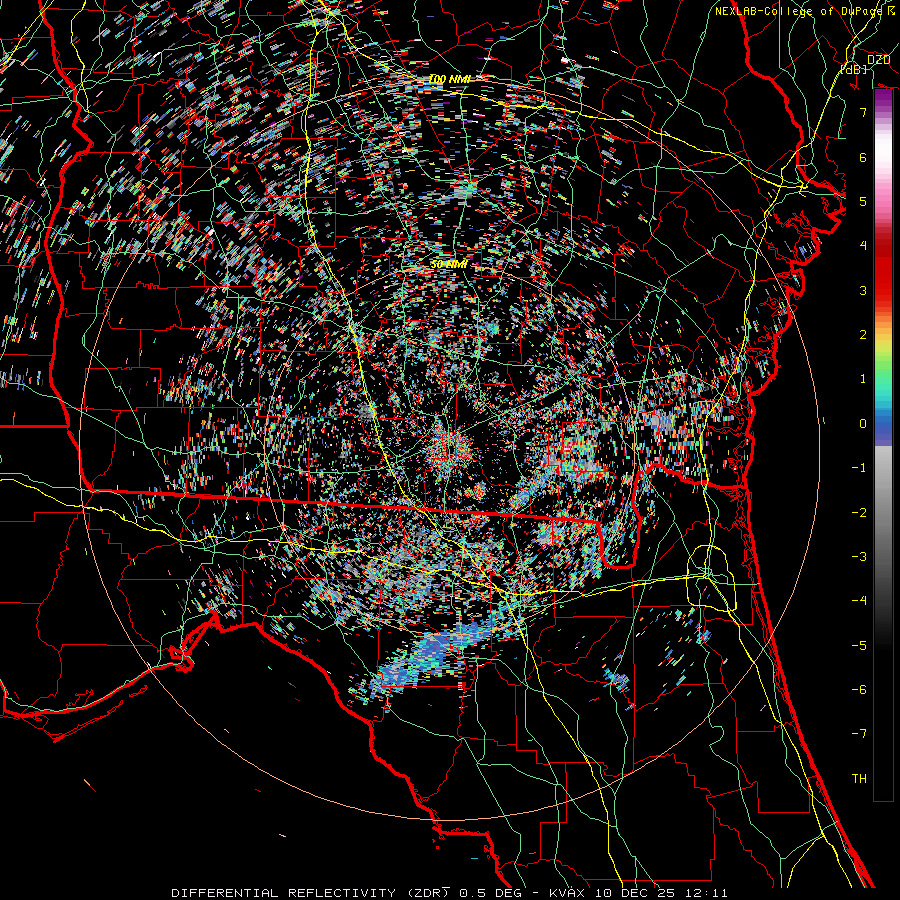
Task: Select the positive 3 dB scale label
Action: pos(863,290)
